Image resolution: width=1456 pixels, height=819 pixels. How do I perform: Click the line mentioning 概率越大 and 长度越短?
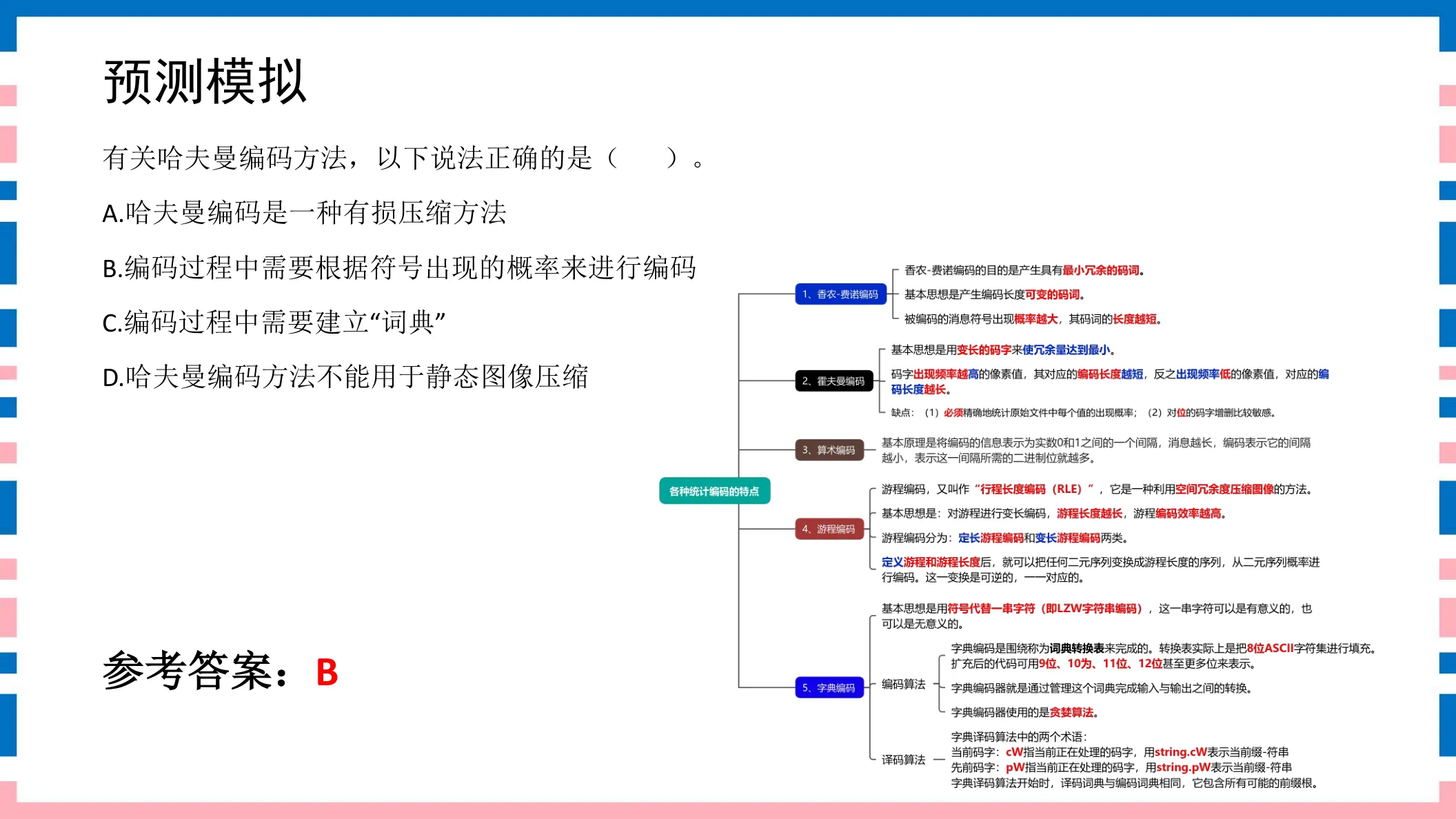tap(1033, 319)
